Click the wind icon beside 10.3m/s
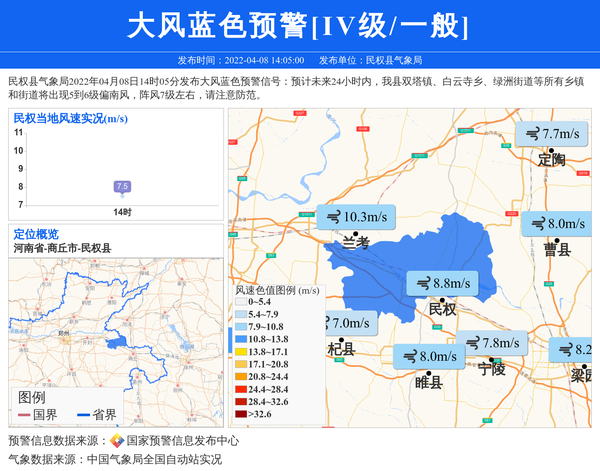 (333, 217)
